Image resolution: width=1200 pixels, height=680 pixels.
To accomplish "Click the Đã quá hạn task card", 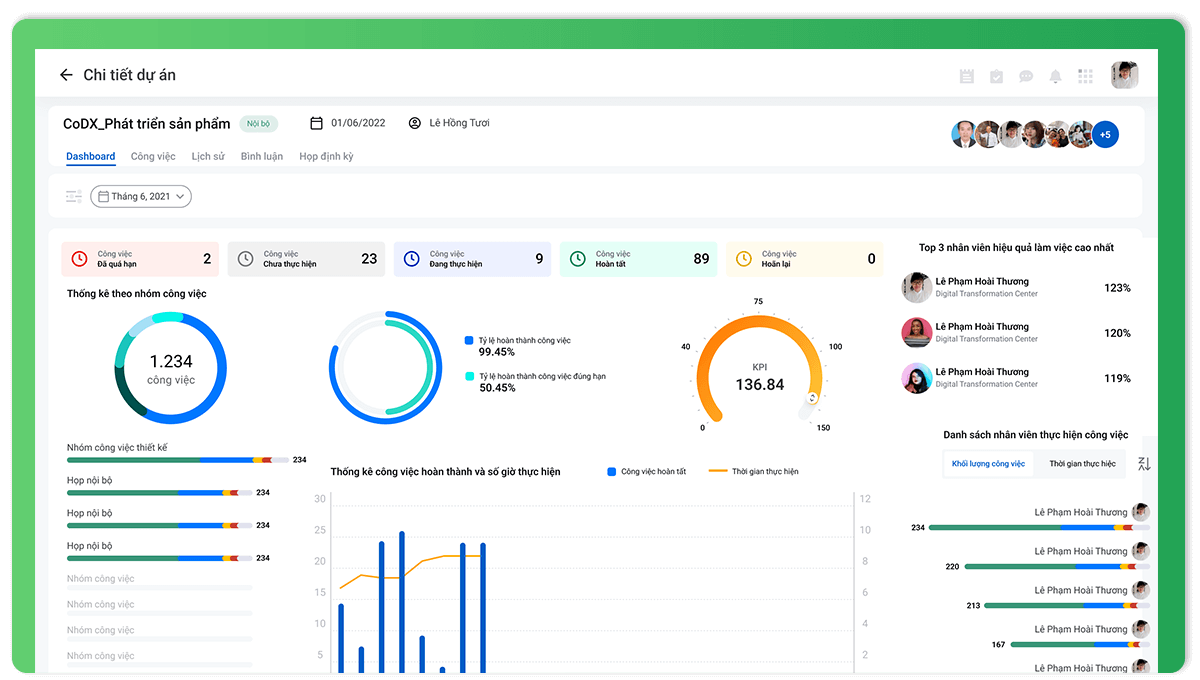I will pos(140,259).
